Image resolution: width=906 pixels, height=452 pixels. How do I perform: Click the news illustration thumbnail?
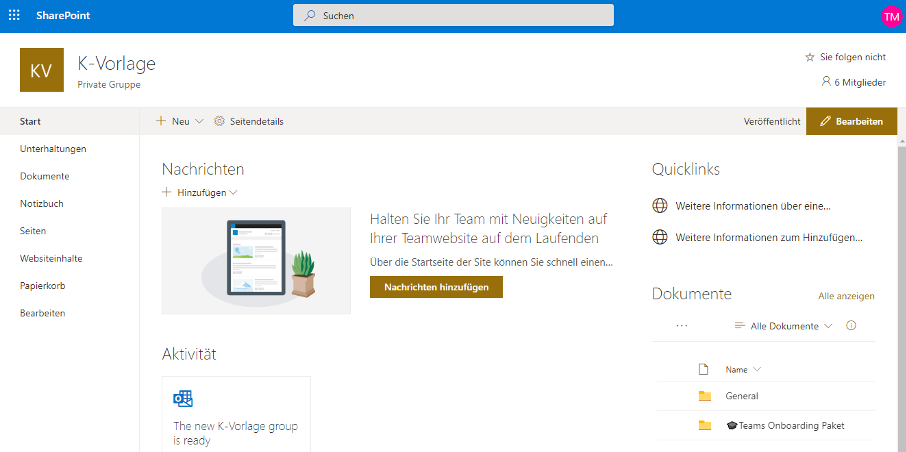pyautogui.click(x=256, y=261)
